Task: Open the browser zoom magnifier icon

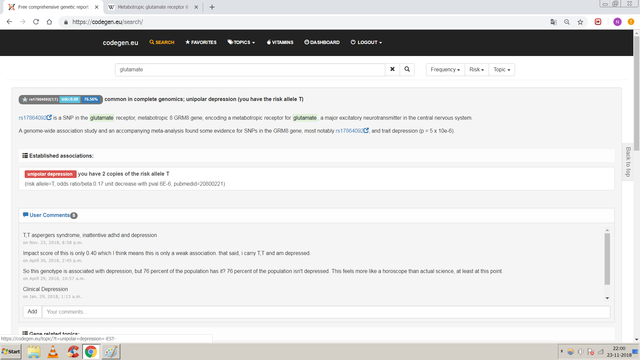Action: 567,22
